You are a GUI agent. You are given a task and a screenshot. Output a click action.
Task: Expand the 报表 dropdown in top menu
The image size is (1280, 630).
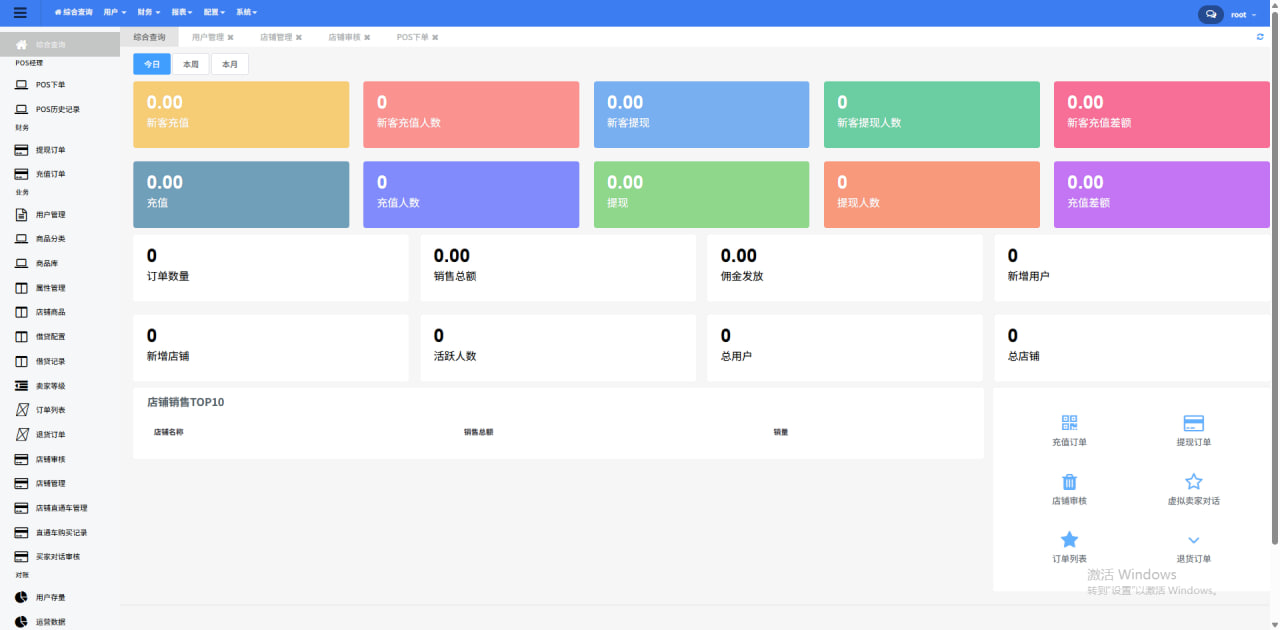pyautogui.click(x=181, y=13)
